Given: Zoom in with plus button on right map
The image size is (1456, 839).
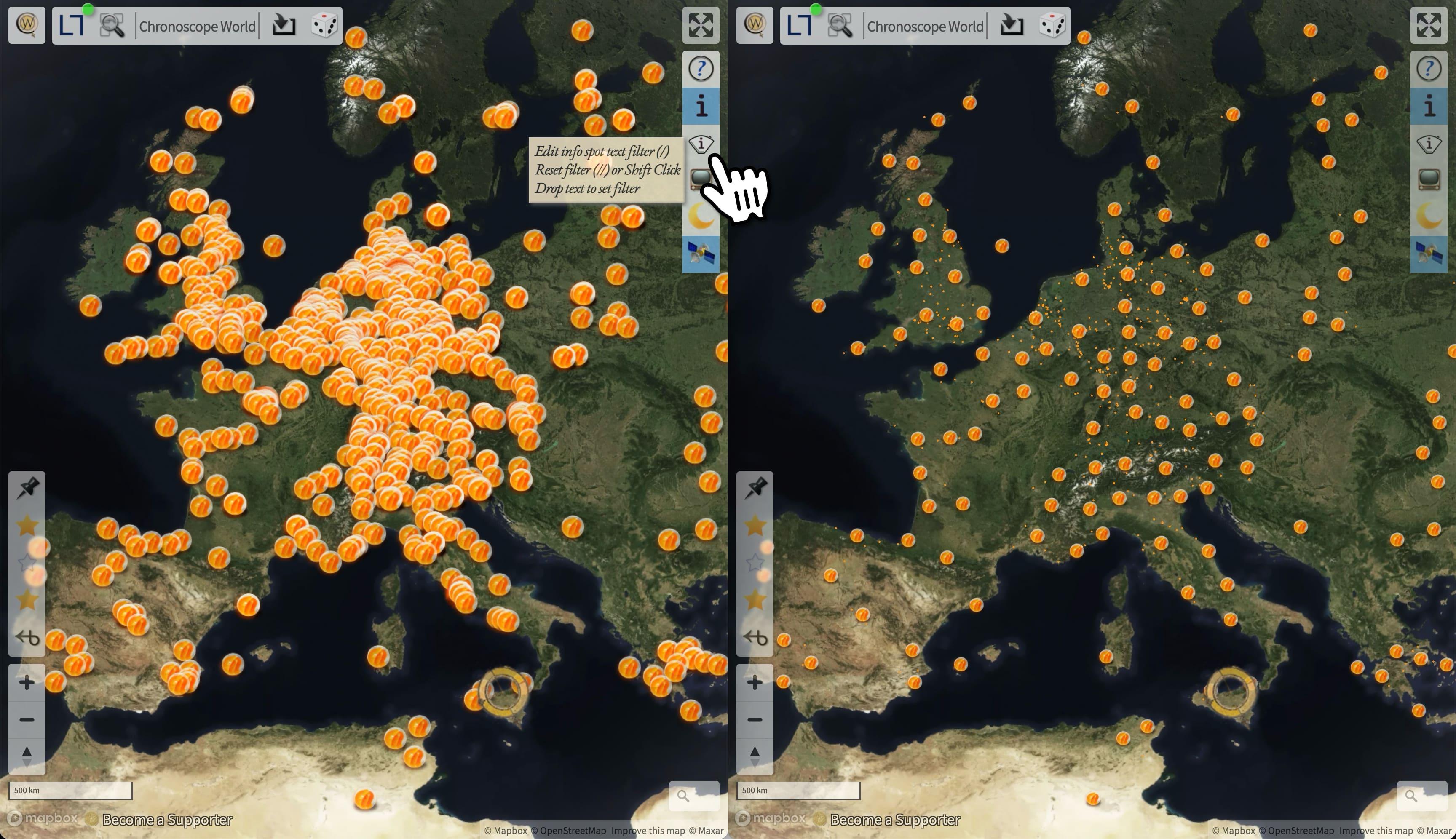Looking at the screenshot, I should (x=755, y=683).
